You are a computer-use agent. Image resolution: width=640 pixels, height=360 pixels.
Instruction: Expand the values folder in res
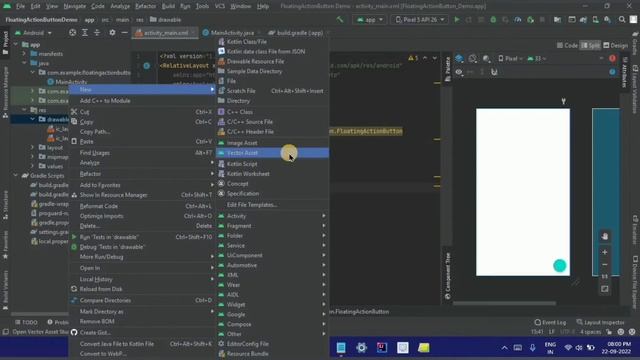click(33, 166)
